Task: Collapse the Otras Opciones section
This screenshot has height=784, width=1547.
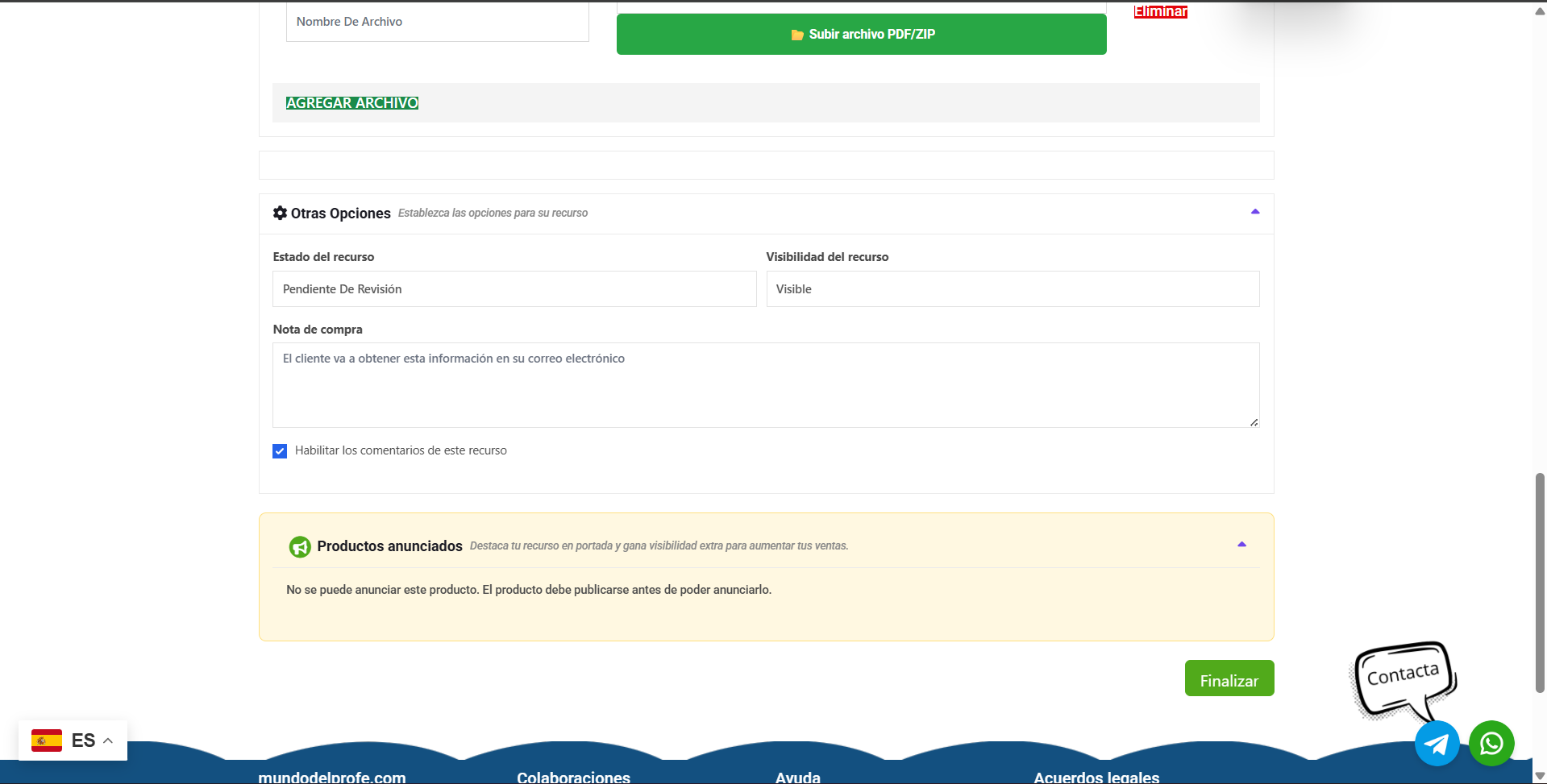Action: (1254, 212)
